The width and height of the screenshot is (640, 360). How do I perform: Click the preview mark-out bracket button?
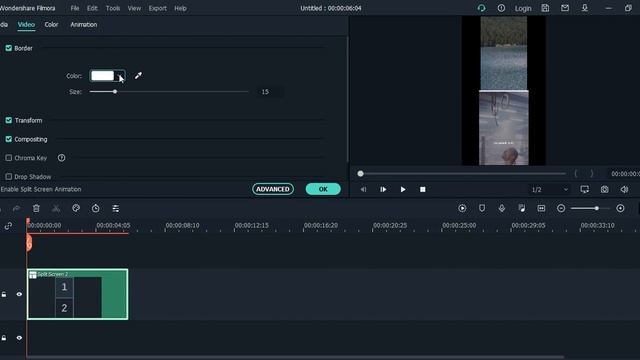592,173
